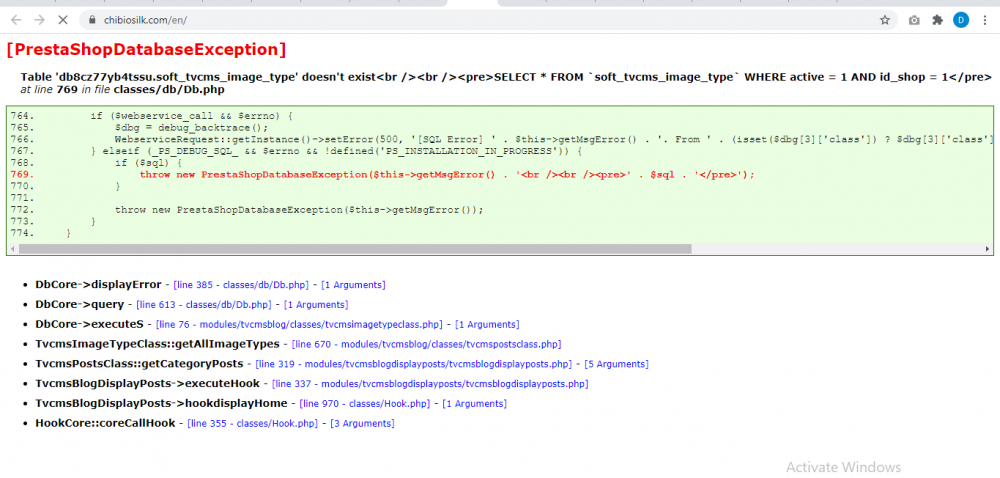Screen dimensions: 1000x478
Task: Click the padlock site info icon
Action: pos(92,20)
